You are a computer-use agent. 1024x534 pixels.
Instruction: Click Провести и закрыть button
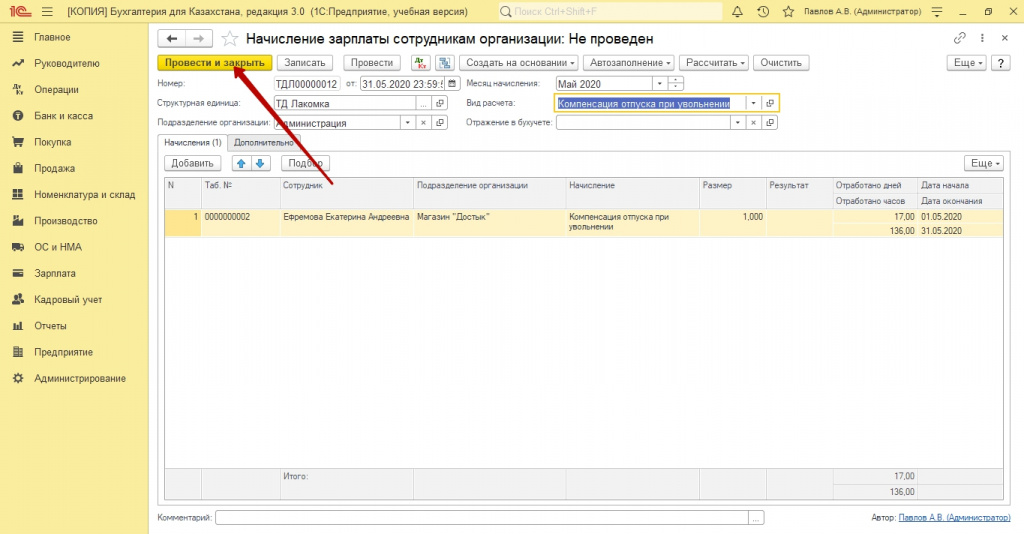pyautogui.click(x=214, y=63)
